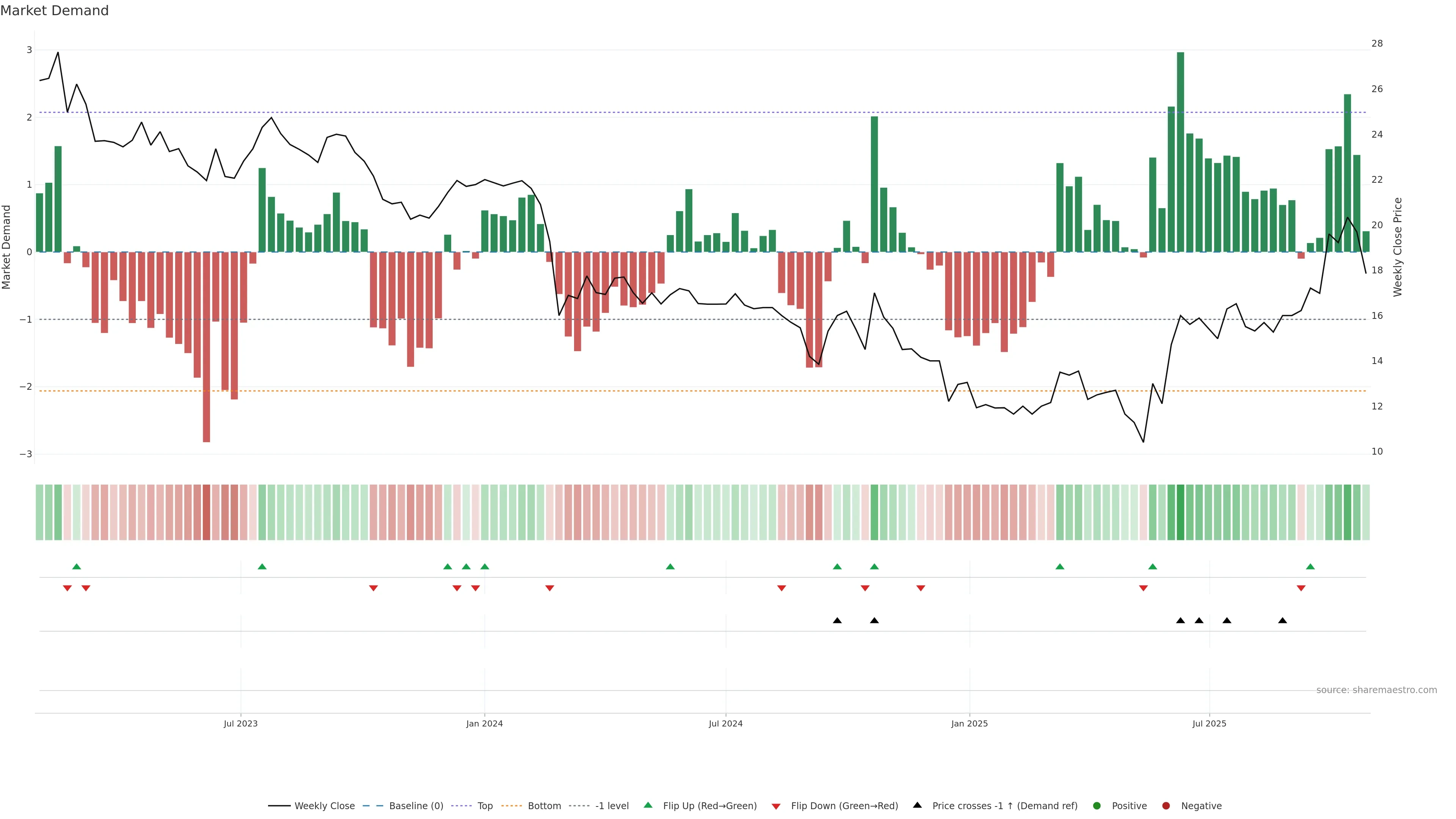Click the green Positive circle in legend
The height and width of the screenshot is (819, 1456).
(x=1097, y=806)
